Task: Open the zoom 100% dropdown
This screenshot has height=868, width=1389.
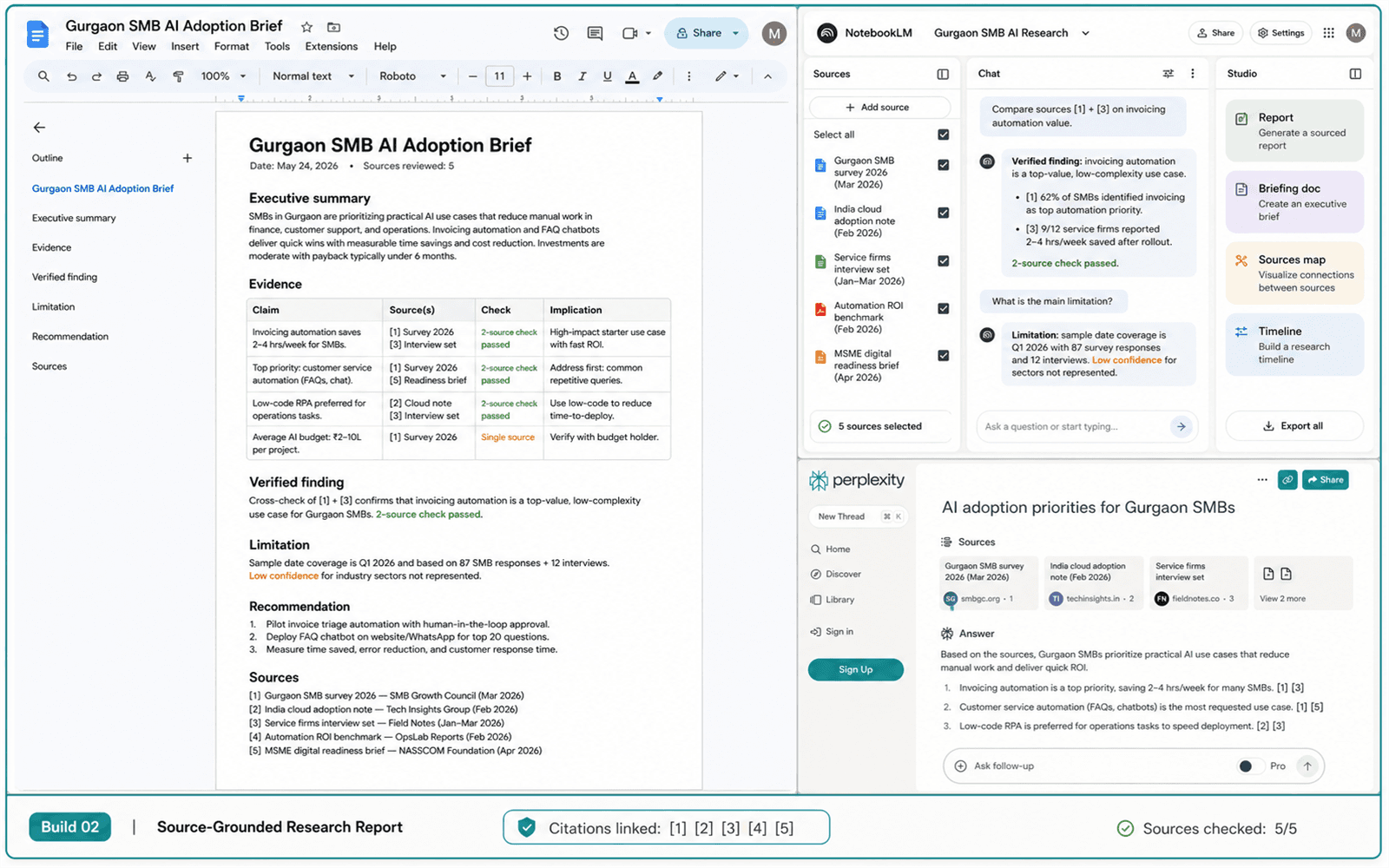Action: tap(224, 76)
